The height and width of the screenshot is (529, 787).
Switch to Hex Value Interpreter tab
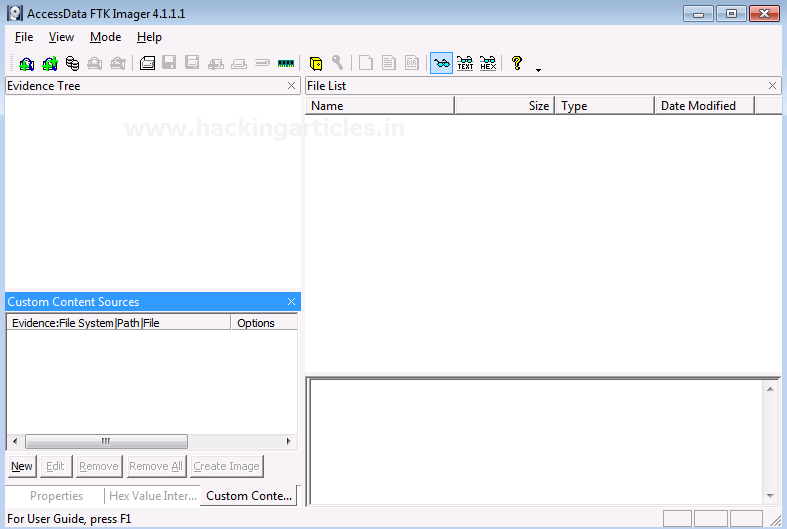153,496
